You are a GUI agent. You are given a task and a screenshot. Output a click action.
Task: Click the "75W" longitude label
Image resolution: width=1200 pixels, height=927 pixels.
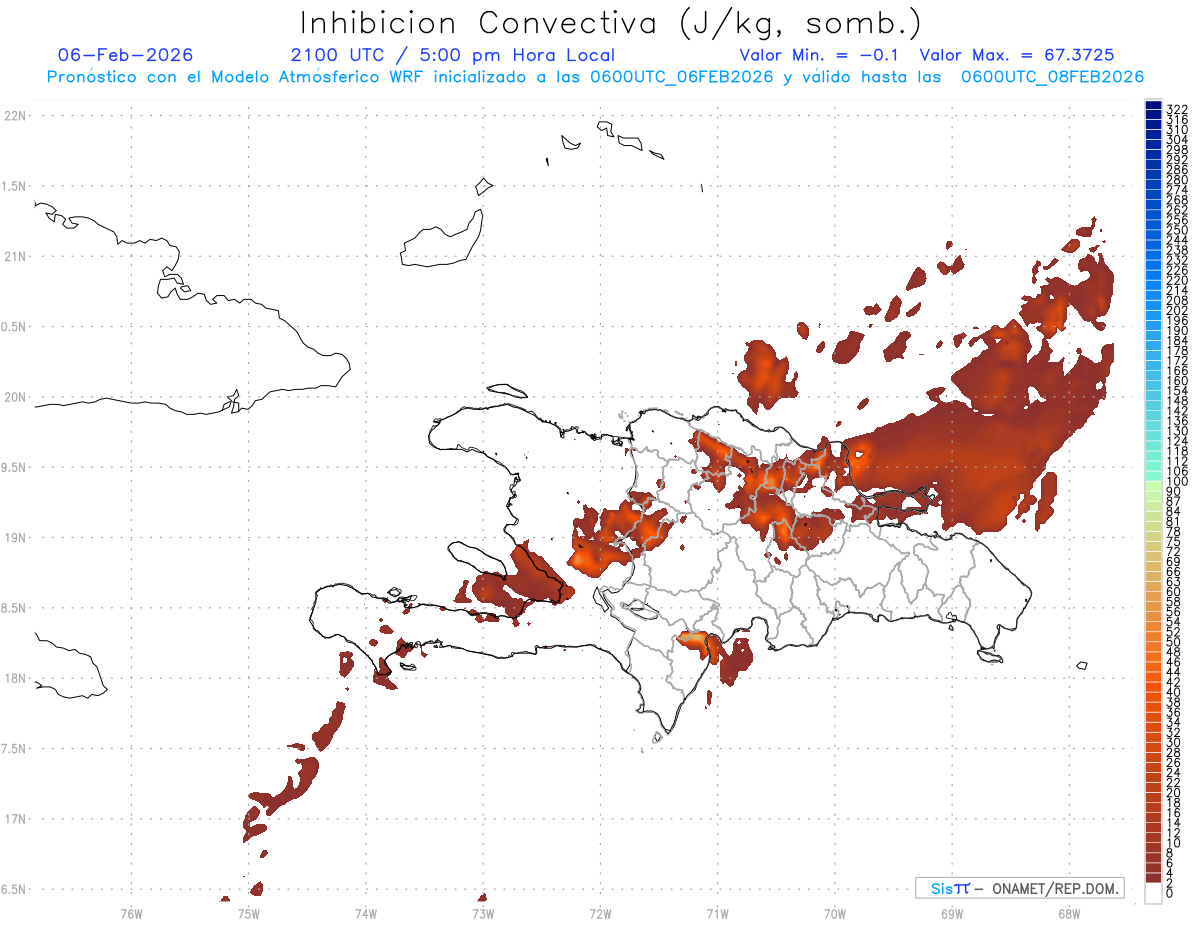249,913
